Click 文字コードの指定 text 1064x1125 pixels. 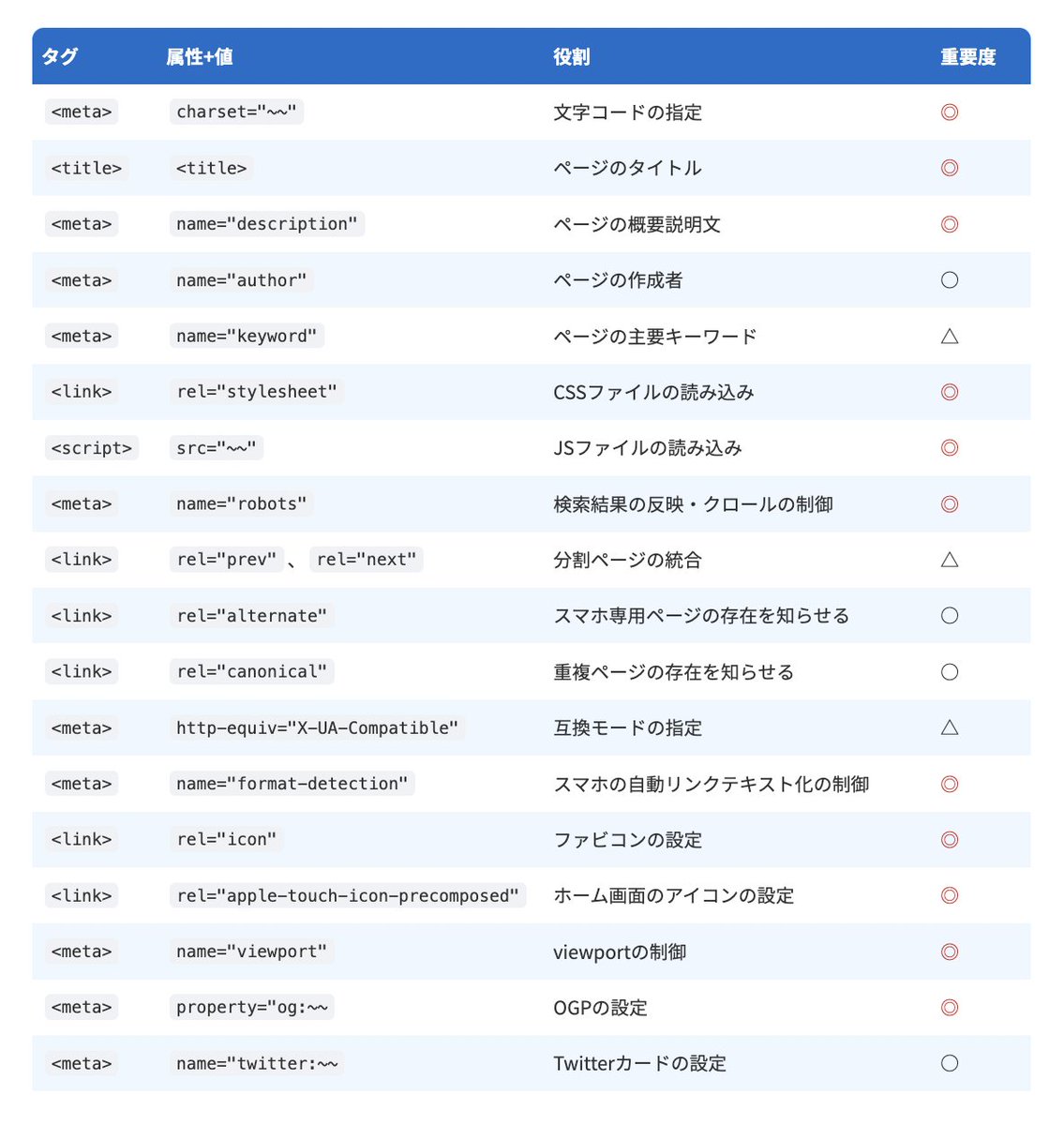(x=627, y=112)
